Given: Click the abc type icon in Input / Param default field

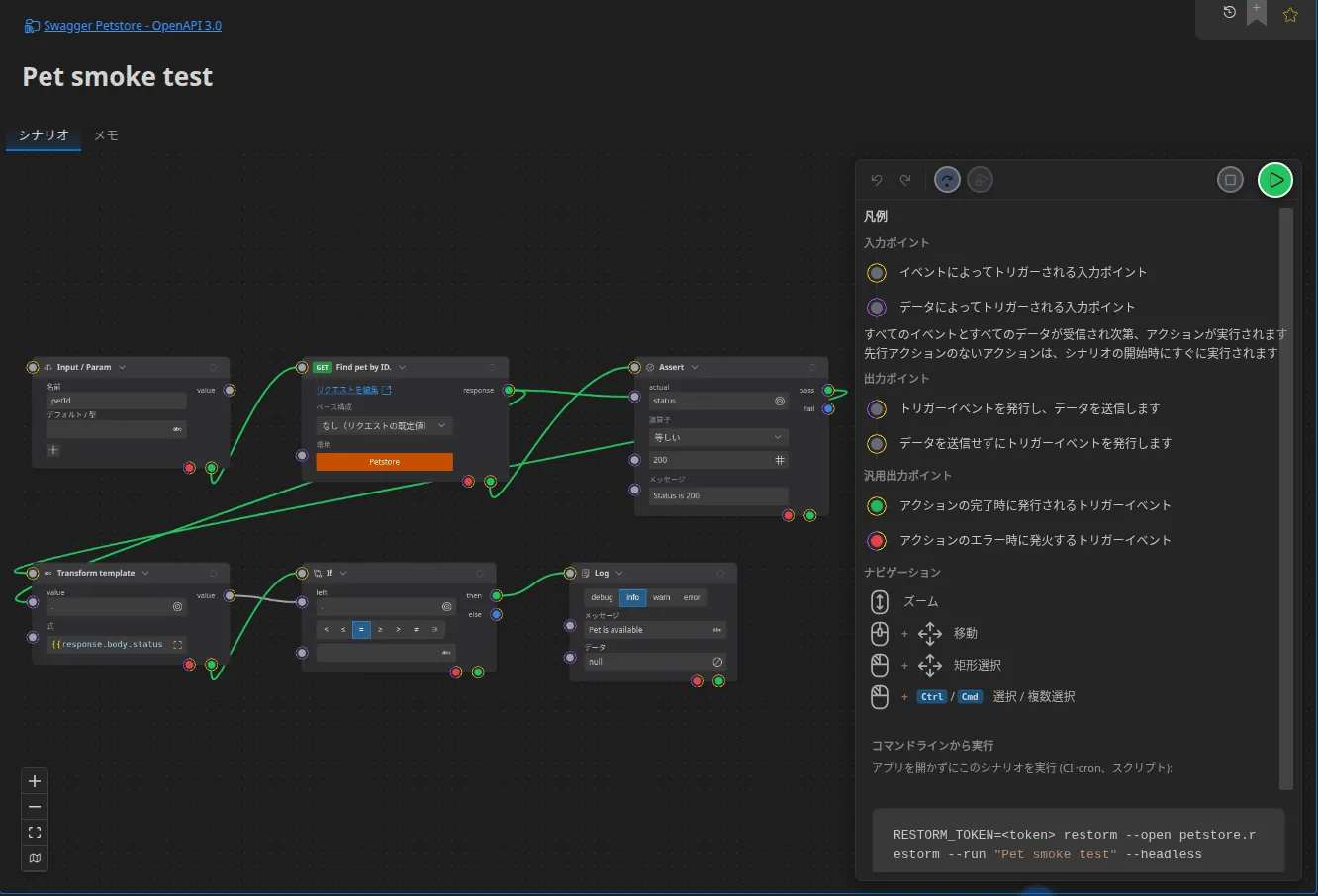Looking at the screenshot, I should [x=177, y=429].
